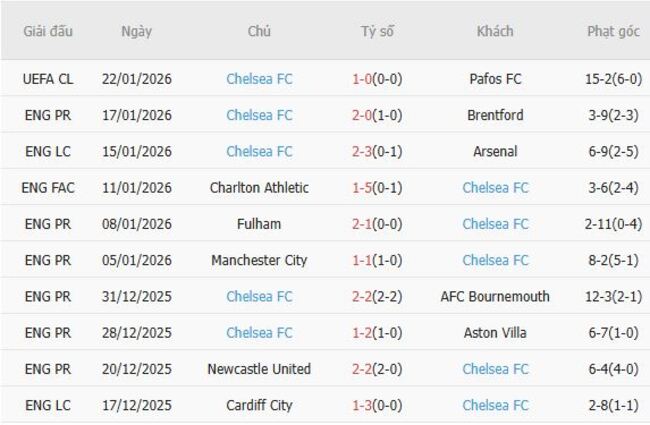Click Chelsea FC in Newcastle United row
The image size is (650, 425).
click(x=495, y=369)
